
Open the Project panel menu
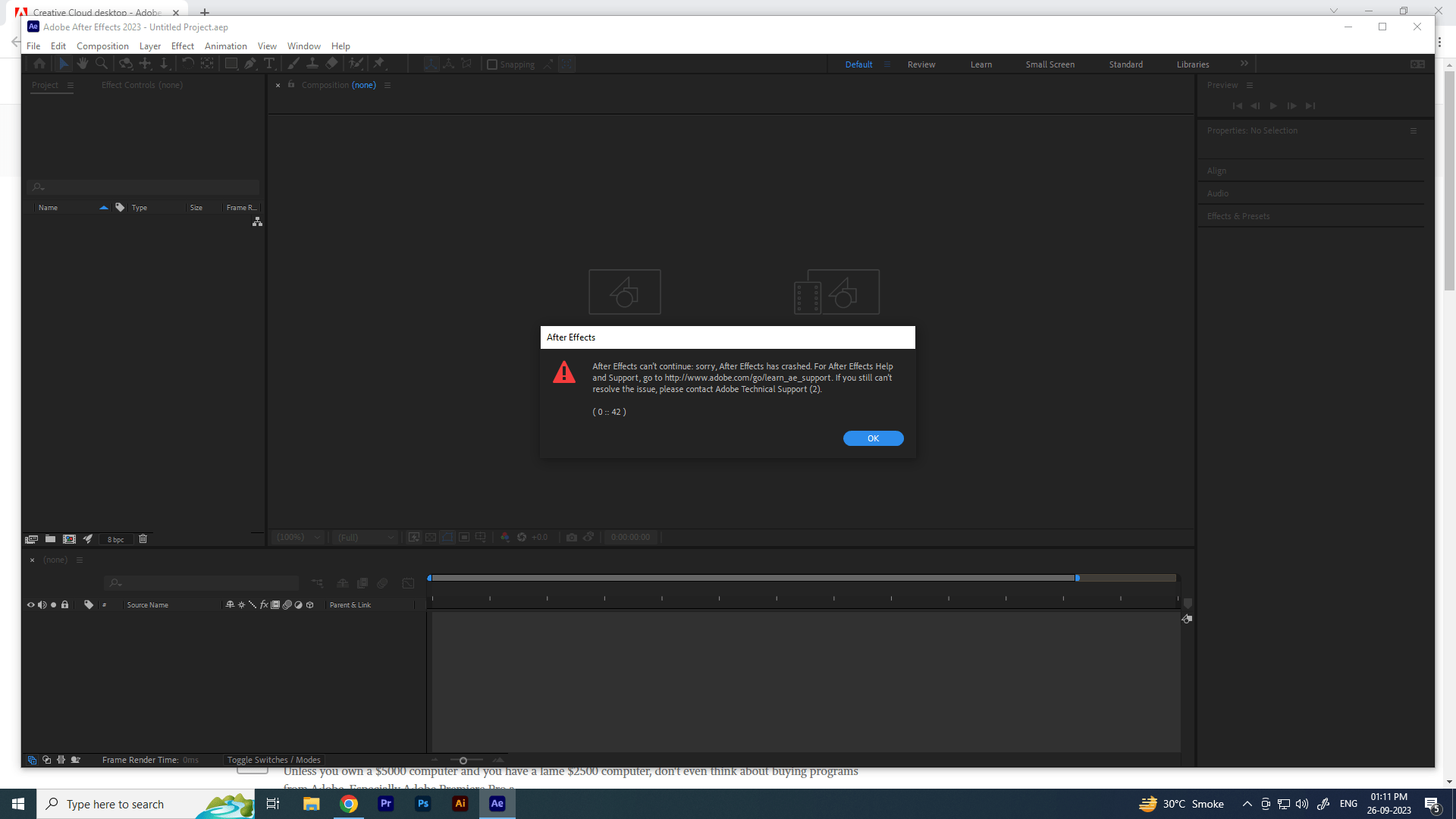[x=70, y=85]
